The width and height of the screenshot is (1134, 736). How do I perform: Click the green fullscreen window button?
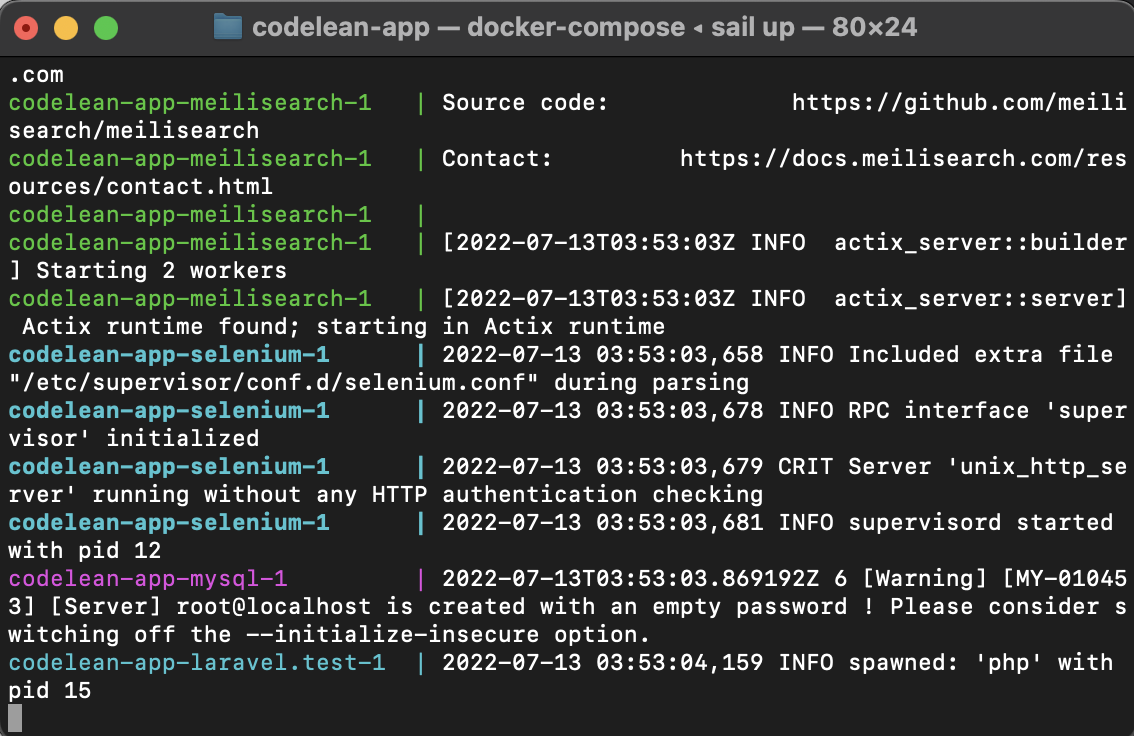[106, 28]
